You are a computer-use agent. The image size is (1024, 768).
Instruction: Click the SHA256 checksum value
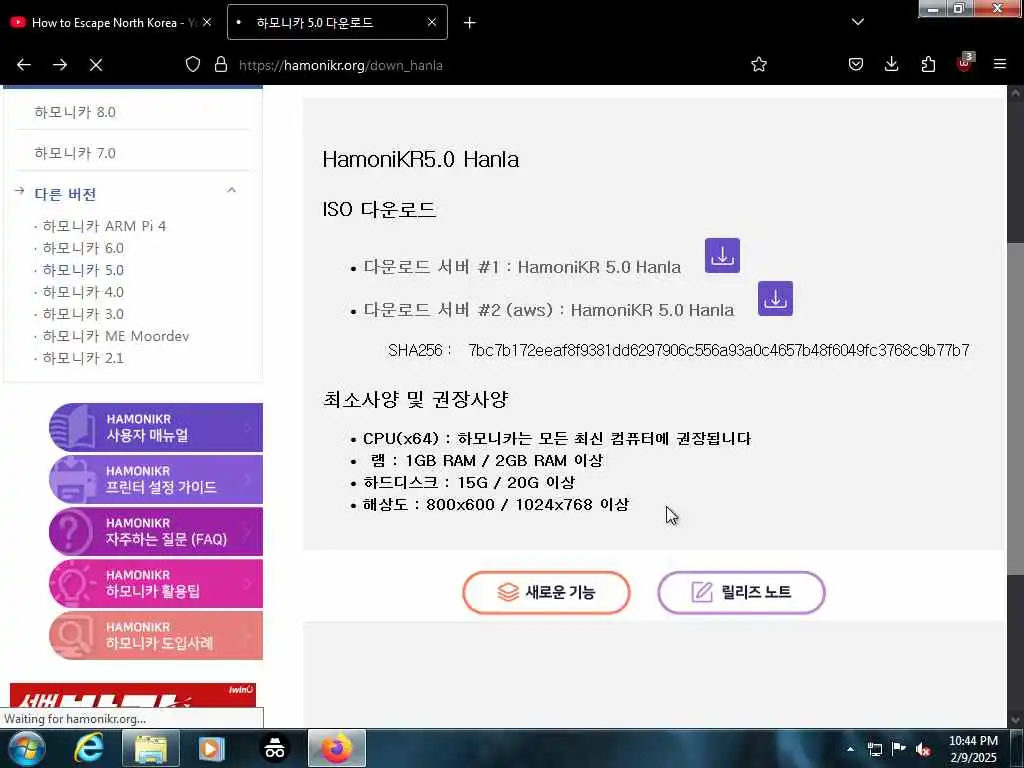(718, 351)
